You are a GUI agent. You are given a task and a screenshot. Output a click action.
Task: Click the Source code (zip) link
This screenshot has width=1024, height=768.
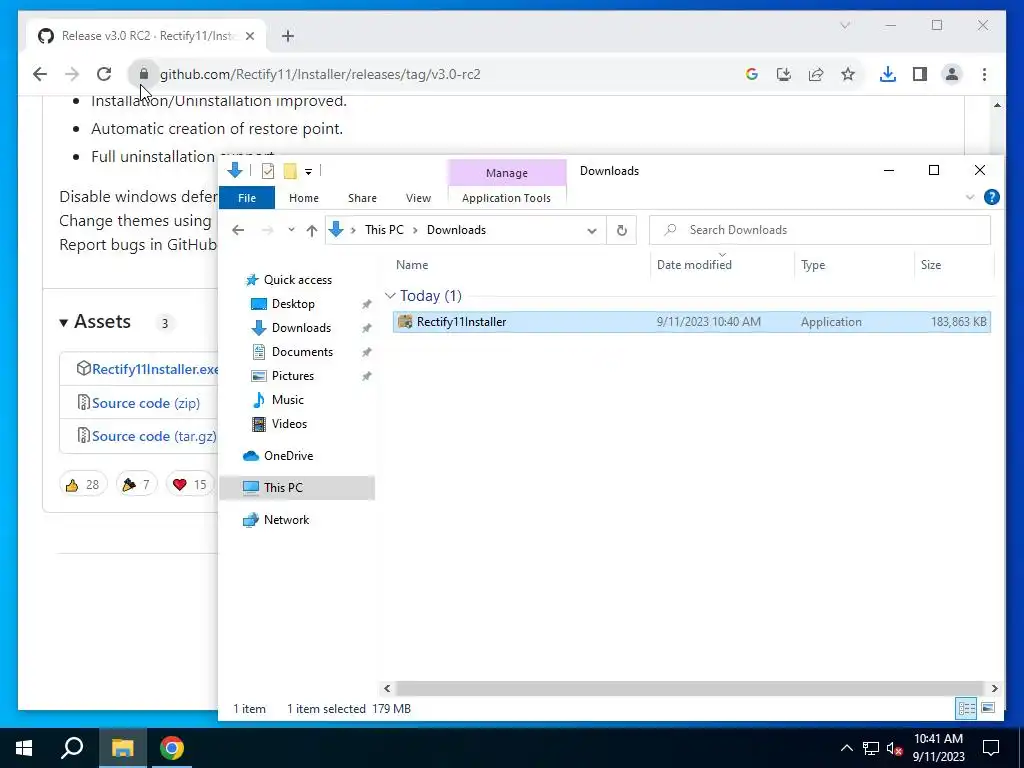[146, 403]
